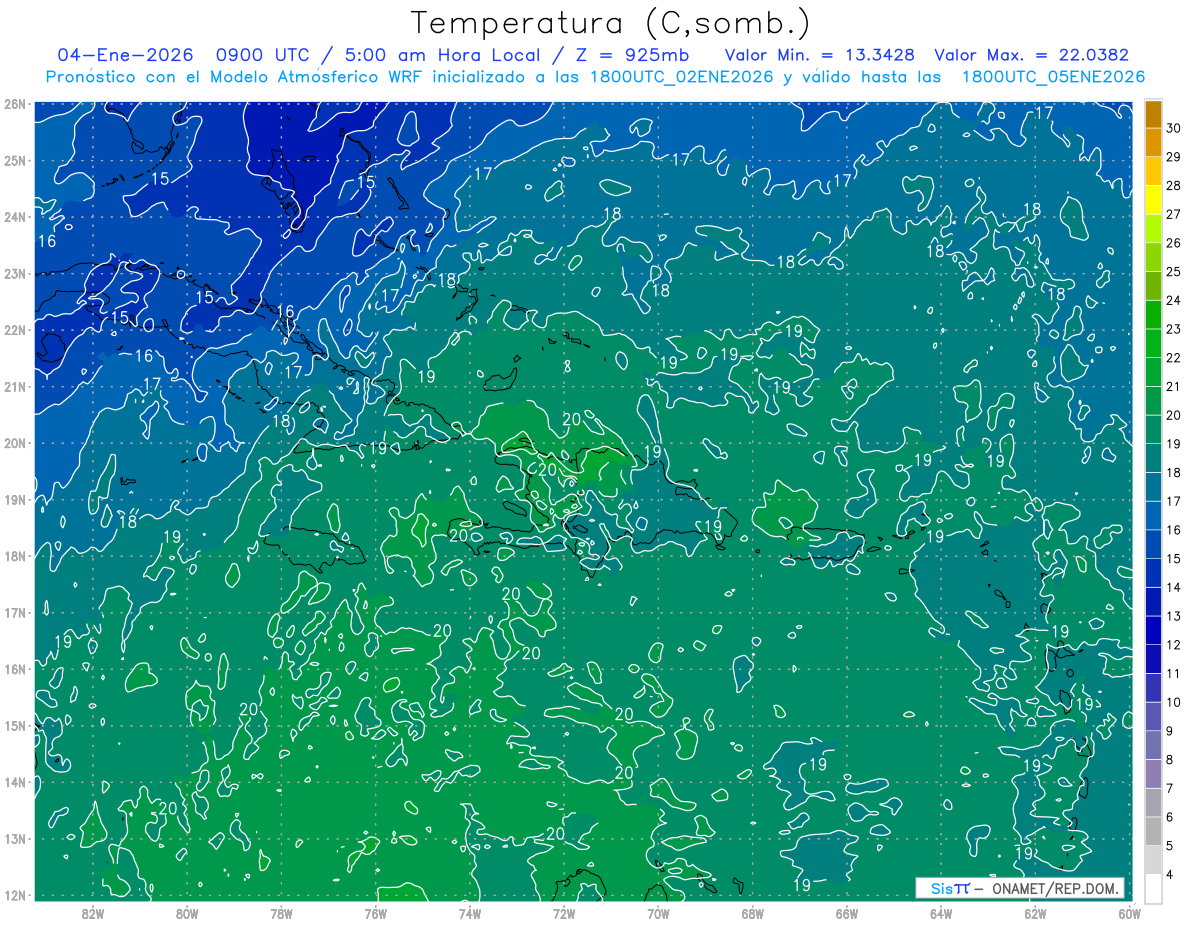Click the "15N" latitude label
This screenshot has height=927, width=1200.
pyautogui.click(x=14, y=726)
